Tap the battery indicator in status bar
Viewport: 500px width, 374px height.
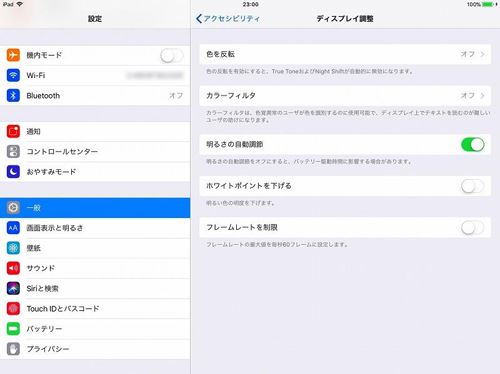click(x=489, y=4)
